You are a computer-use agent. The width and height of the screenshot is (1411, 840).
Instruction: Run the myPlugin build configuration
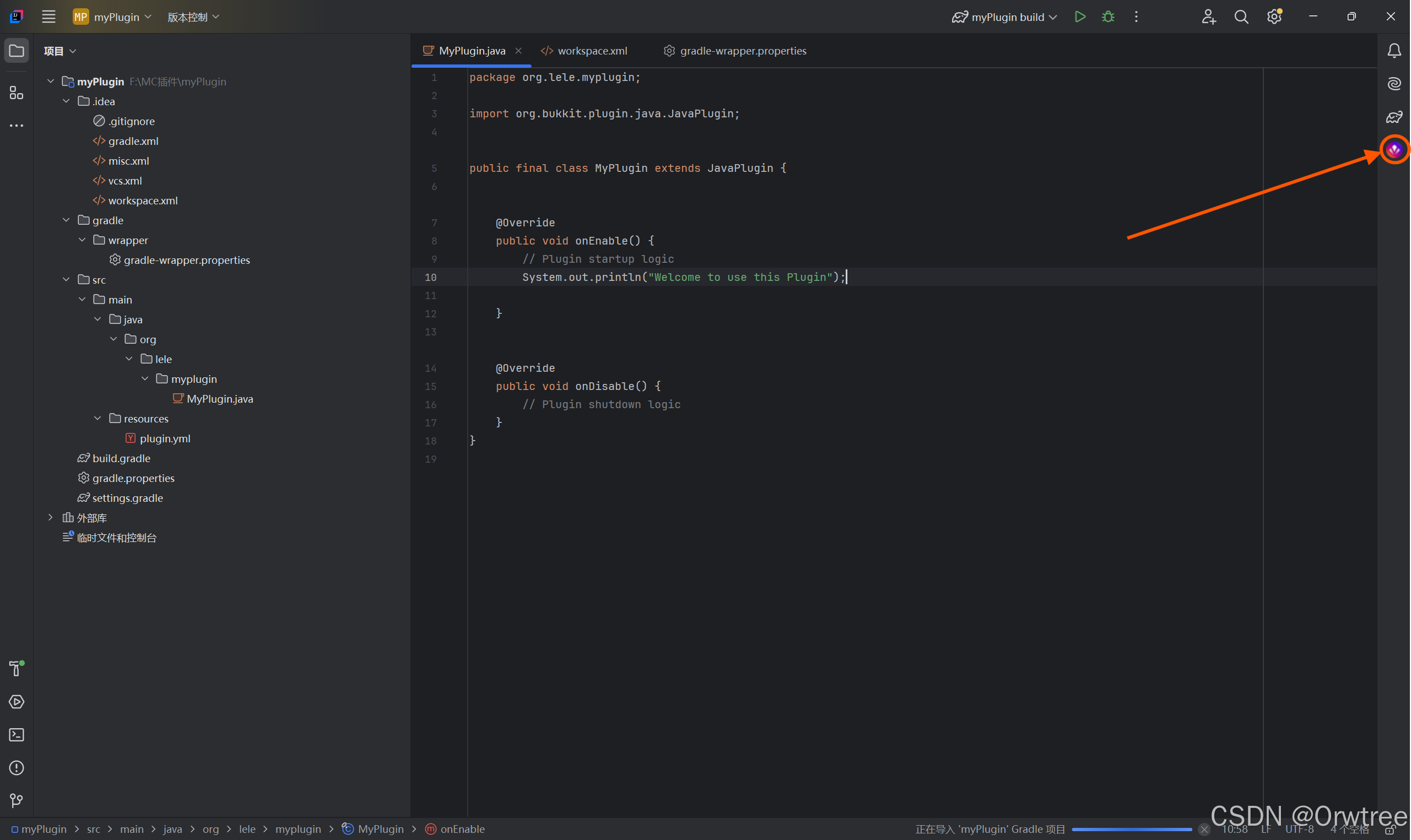pos(1080,17)
